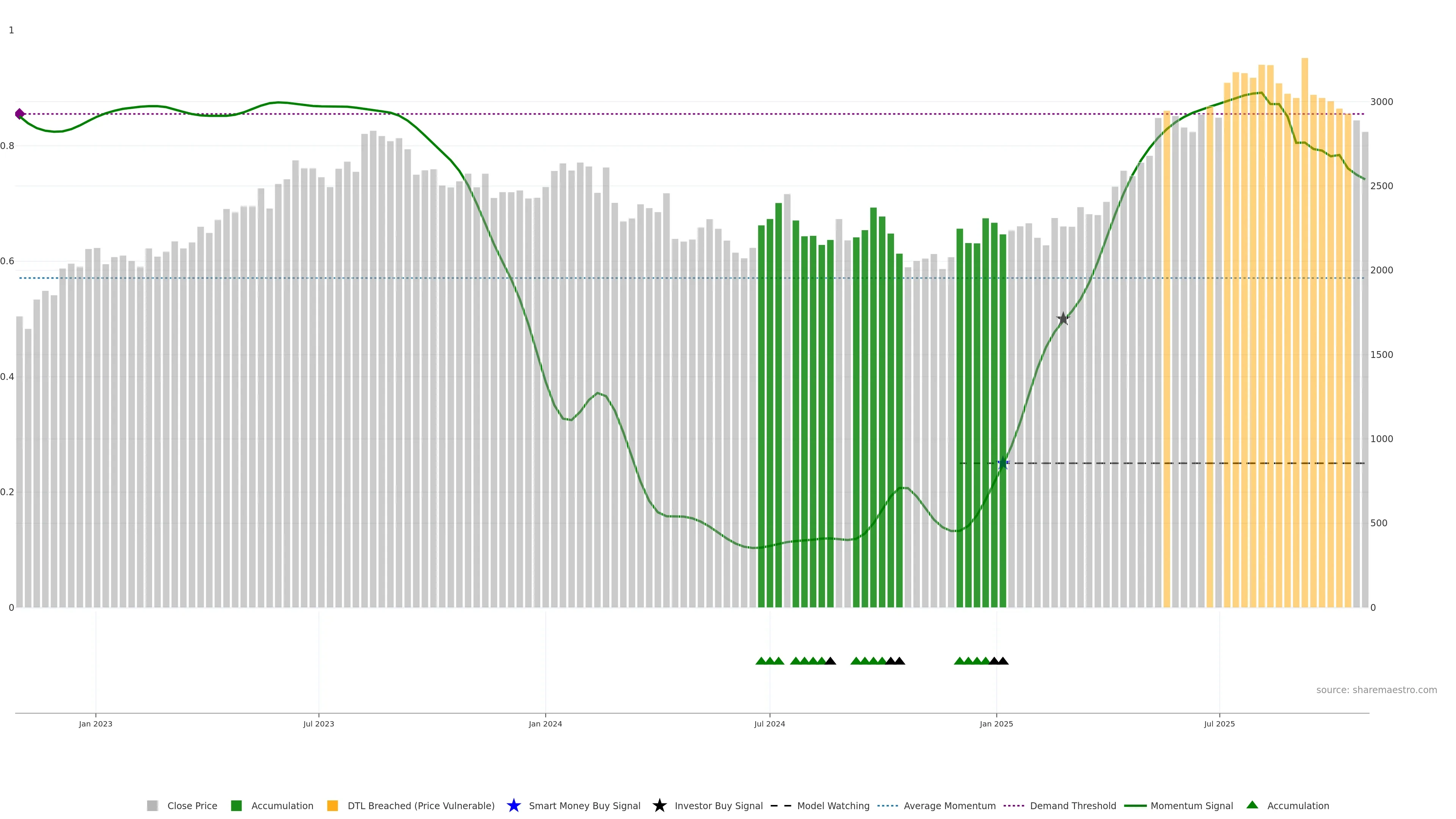Click the black Investor Buy Signal star legend icon
This screenshot has height=819, width=1456.
click(659, 805)
